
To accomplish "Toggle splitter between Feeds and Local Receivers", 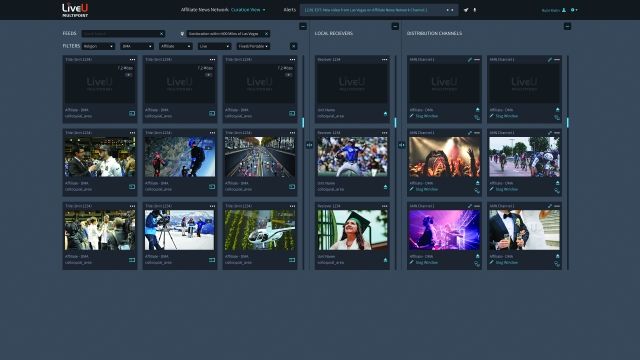I will [309, 144].
